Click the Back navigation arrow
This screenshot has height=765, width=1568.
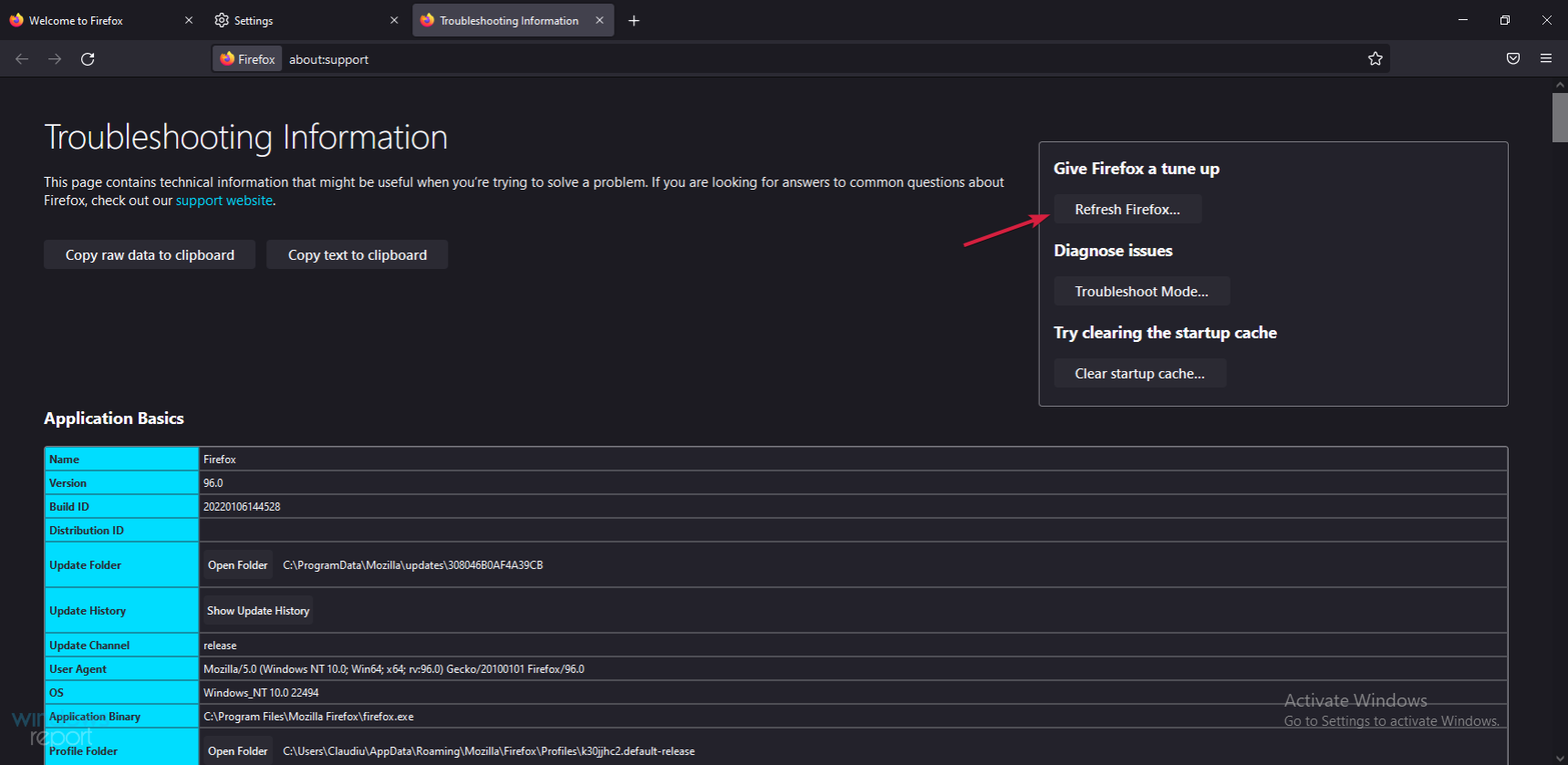[x=22, y=59]
